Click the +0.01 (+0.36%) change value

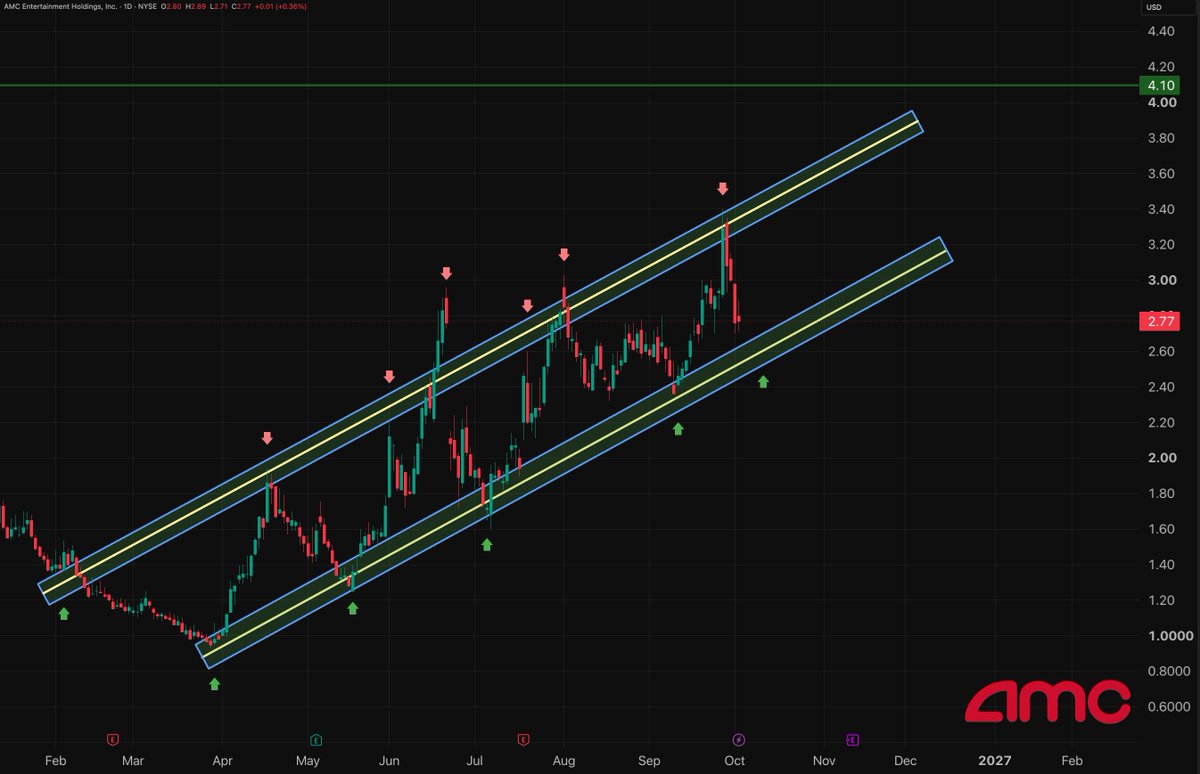(281, 6)
